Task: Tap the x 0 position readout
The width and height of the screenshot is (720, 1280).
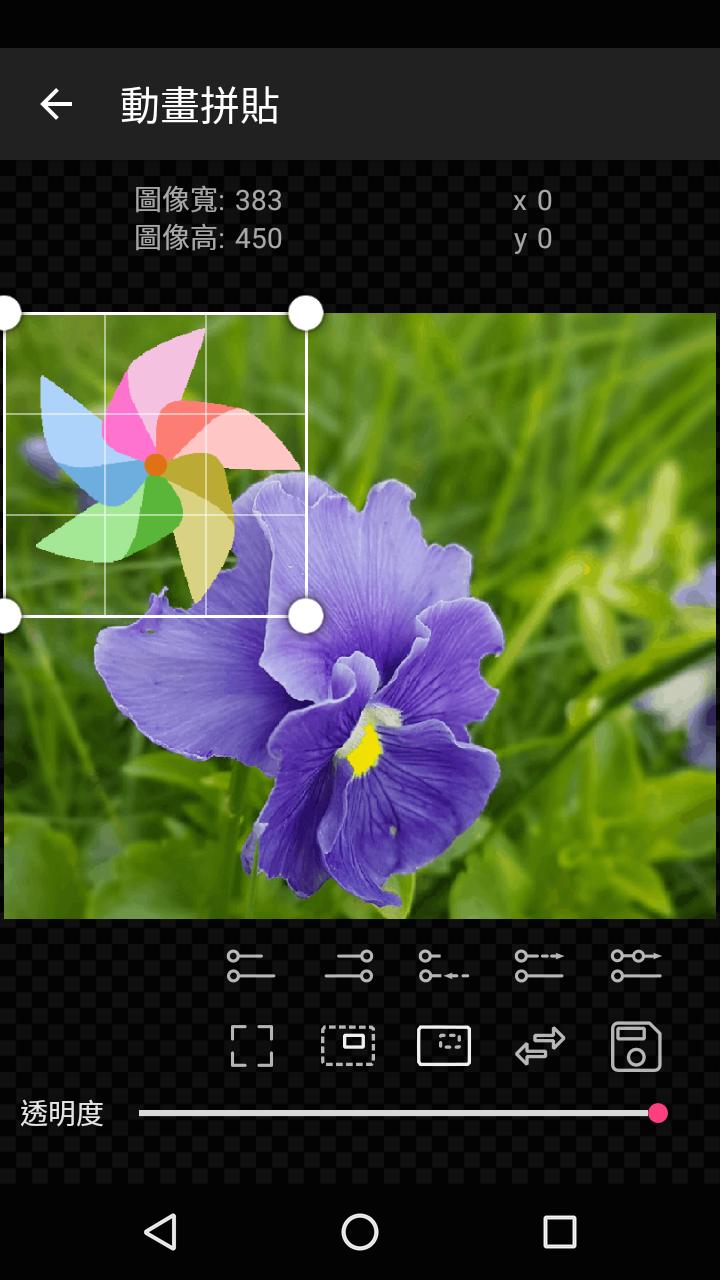Action: [532, 201]
